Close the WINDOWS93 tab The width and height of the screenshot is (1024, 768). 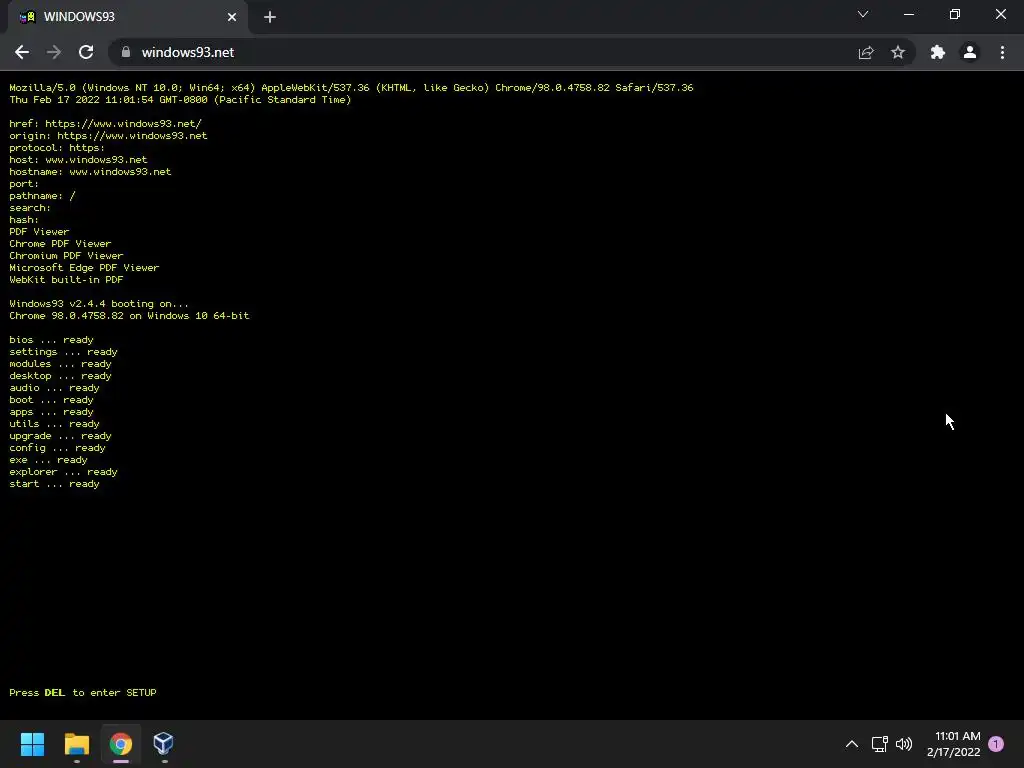coord(232,17)
